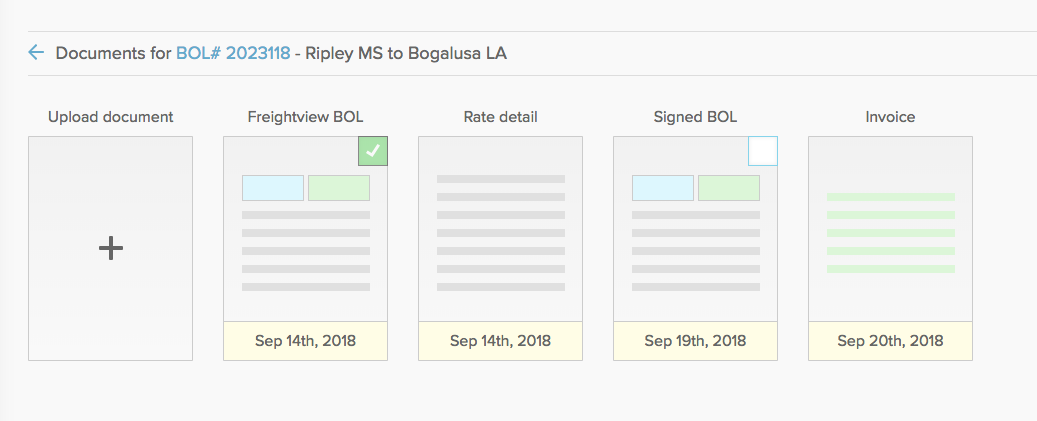
Task: Open the BOL# 2023118 link
Action: 233,53
